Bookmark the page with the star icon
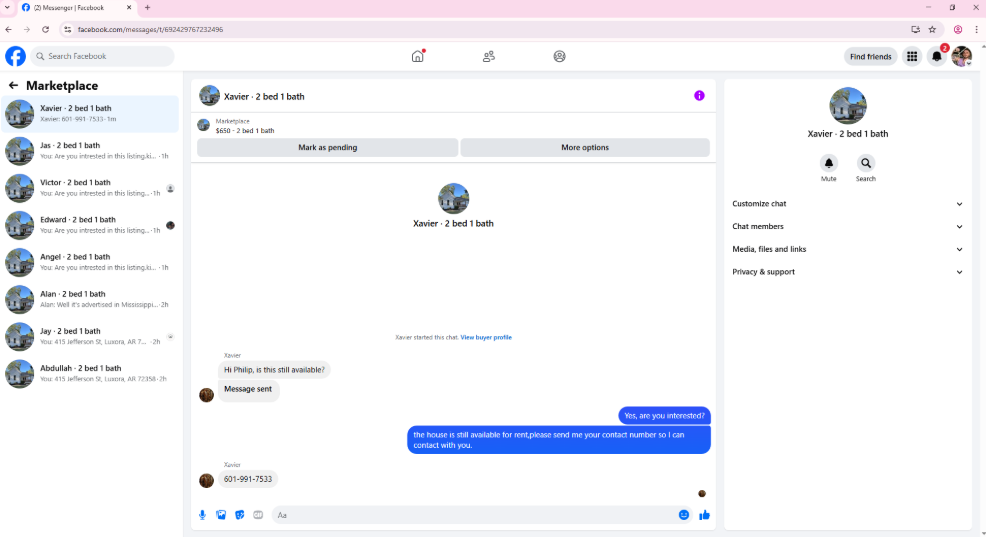Viewport: 986px width, 537px height. (933, 30)
